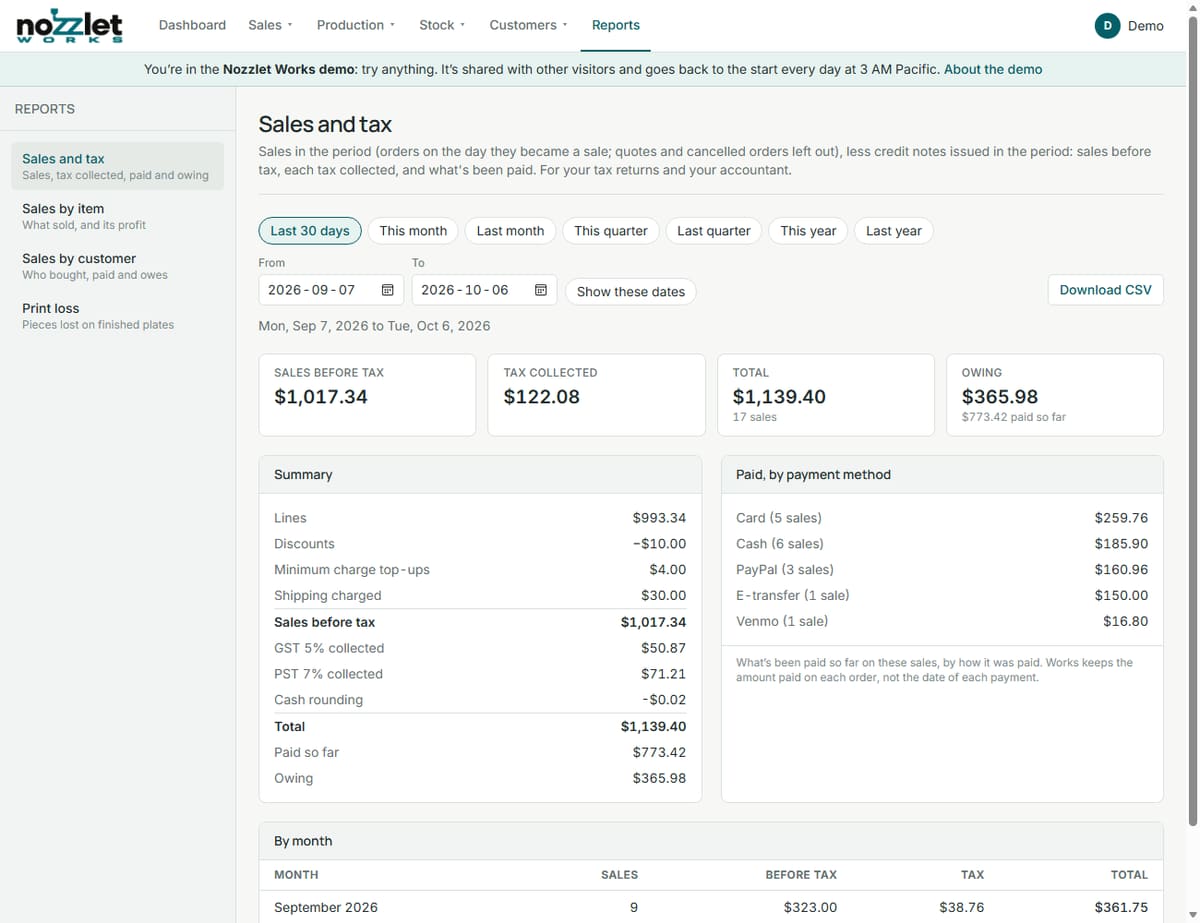Select the This year range
The height and width of the screenshot is (923, 1200).
click(808, 231)
